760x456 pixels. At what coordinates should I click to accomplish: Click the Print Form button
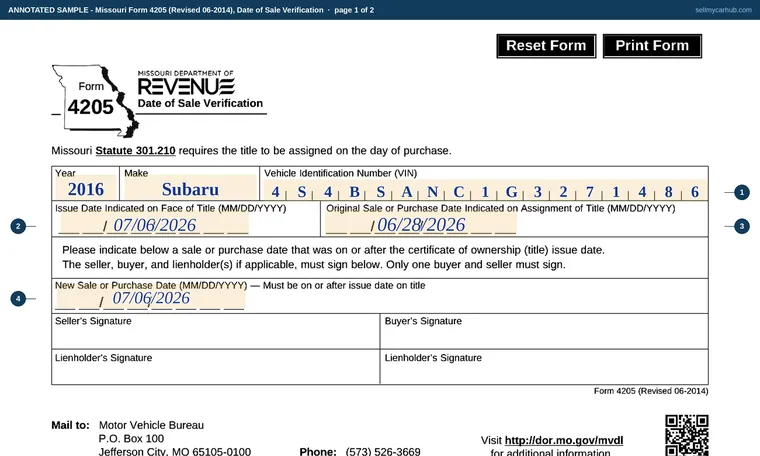(x=652, y=46)
